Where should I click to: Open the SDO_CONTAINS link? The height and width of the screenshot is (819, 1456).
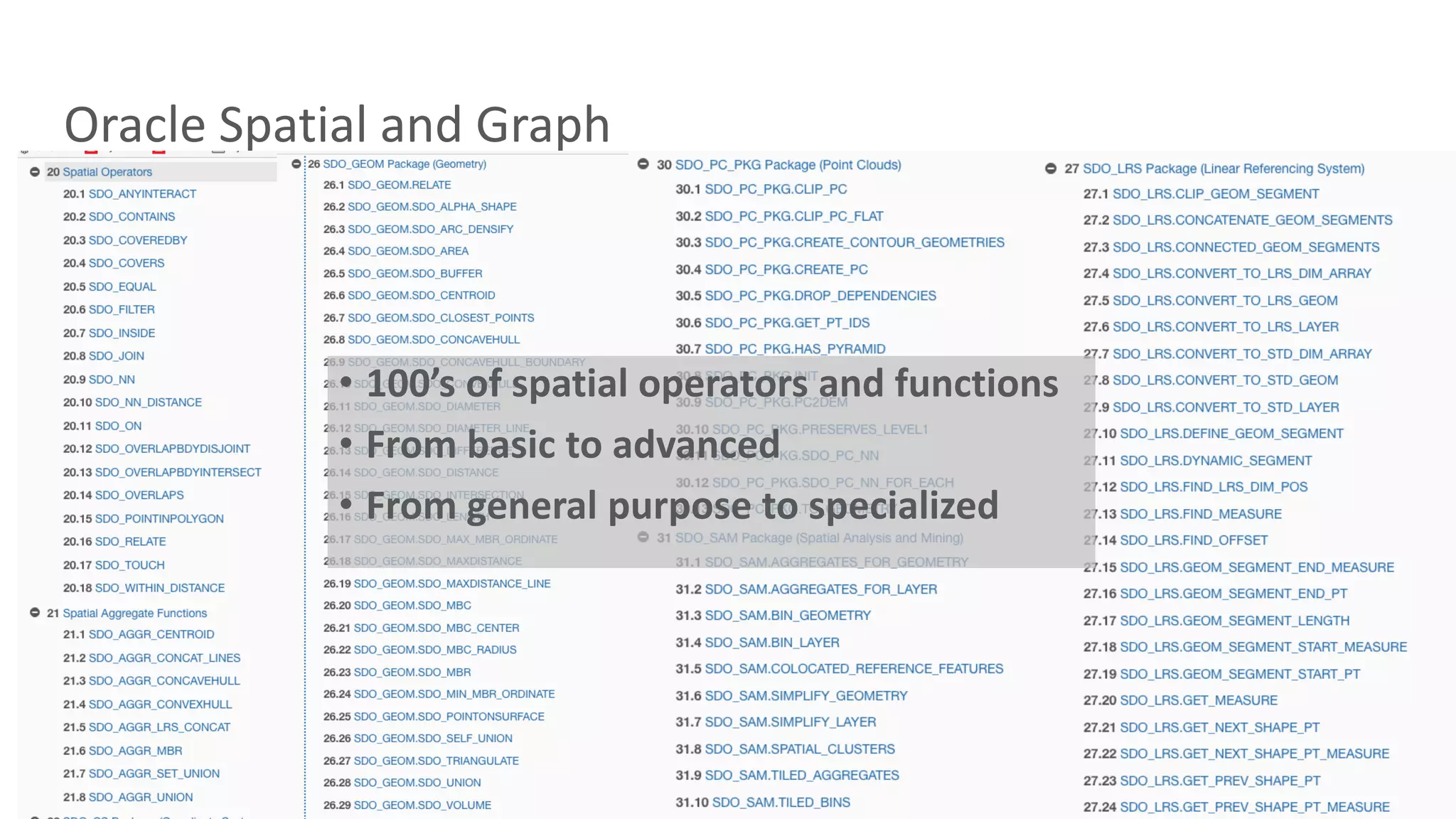tap(132, 217)
